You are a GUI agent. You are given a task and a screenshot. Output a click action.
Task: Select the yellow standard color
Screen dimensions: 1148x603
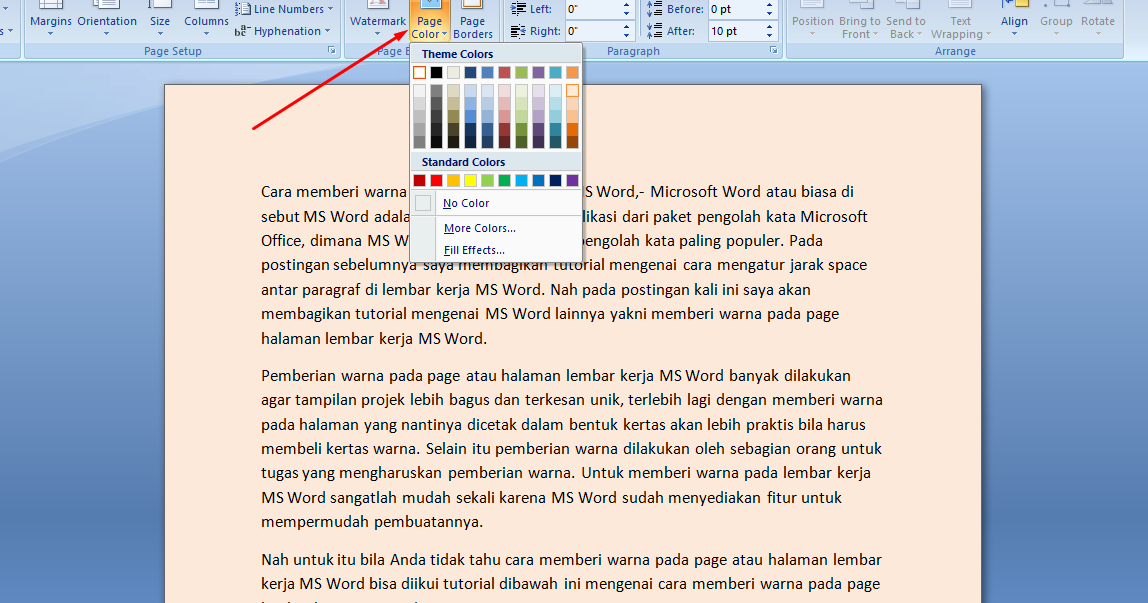click(471, 181)
